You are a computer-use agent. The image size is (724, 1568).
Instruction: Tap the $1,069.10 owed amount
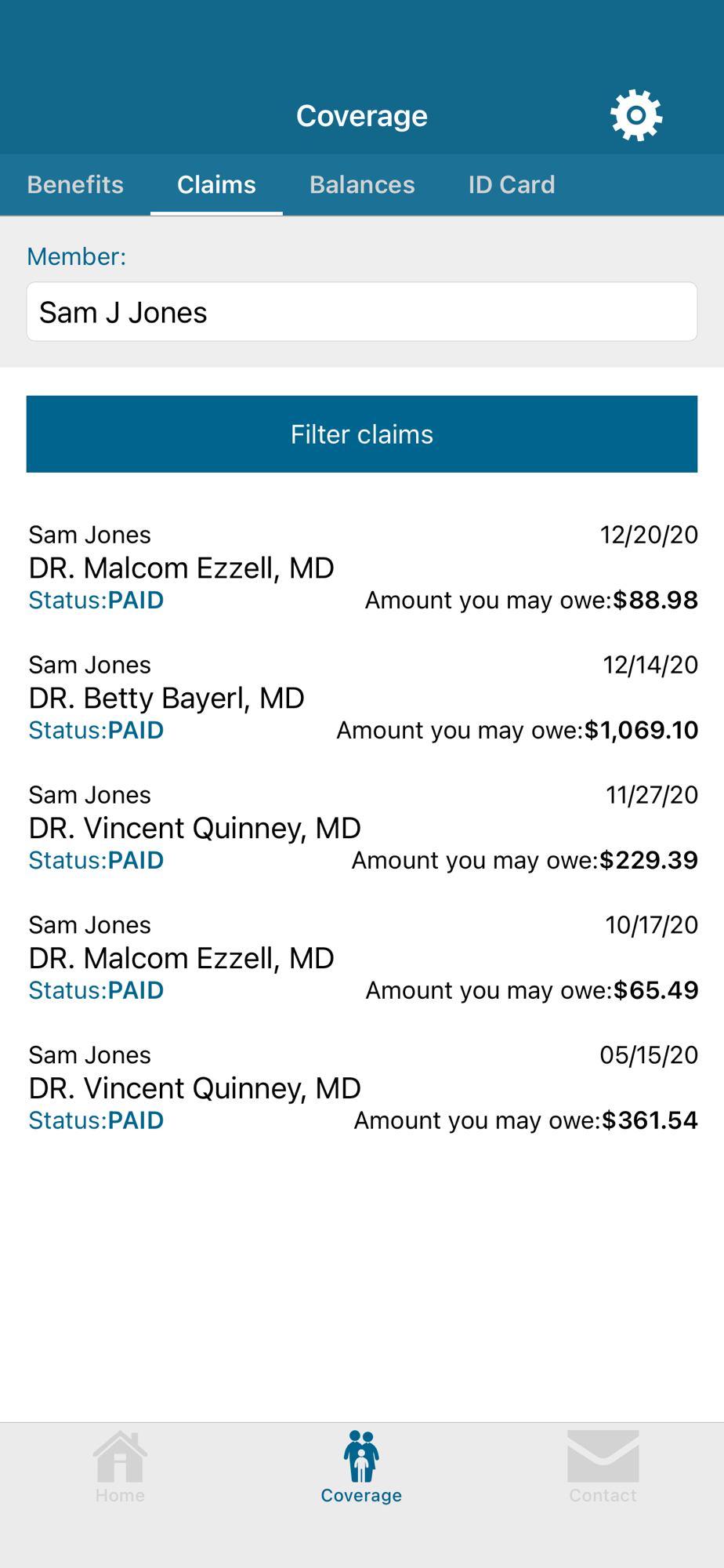(x=641, y=731)
